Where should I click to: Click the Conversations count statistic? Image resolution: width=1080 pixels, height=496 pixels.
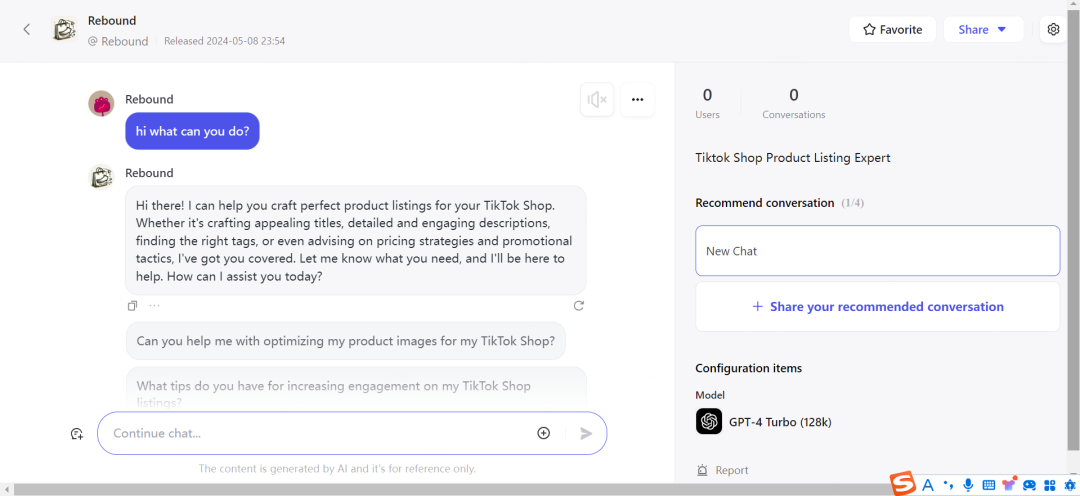[x=793, y=103]
